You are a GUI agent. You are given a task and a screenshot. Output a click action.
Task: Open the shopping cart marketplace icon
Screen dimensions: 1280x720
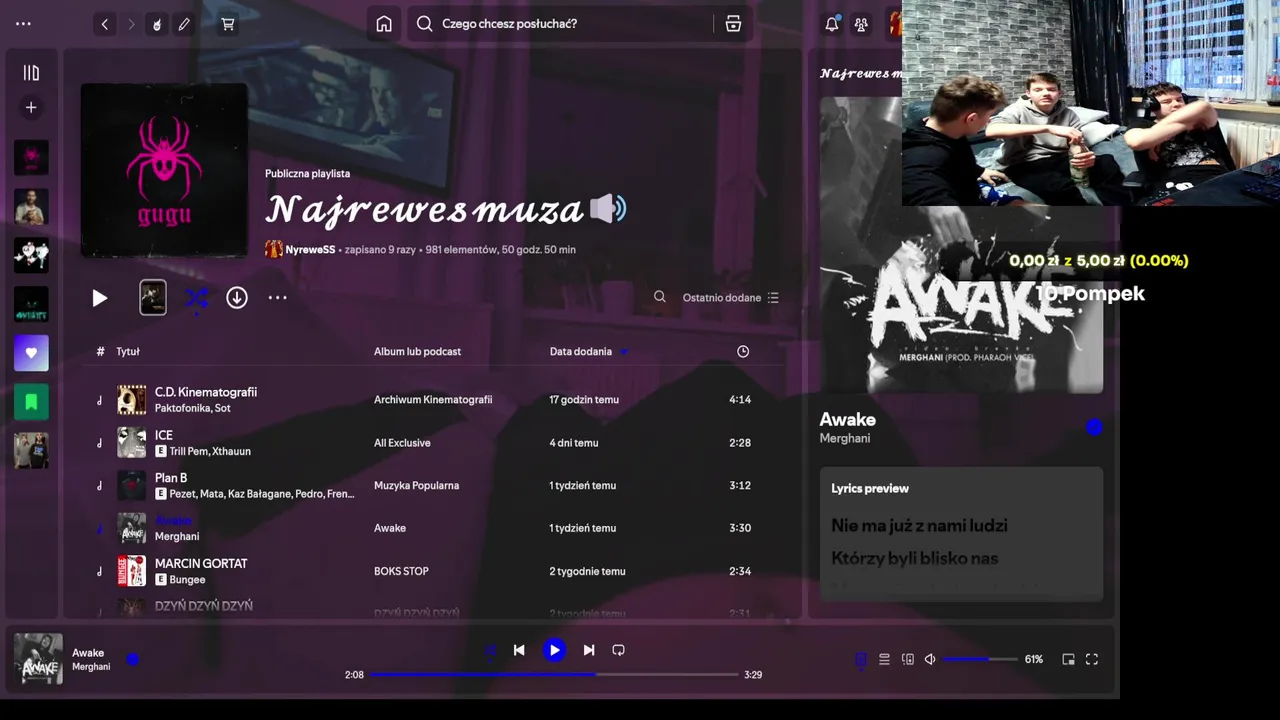[x=228, y=24]
